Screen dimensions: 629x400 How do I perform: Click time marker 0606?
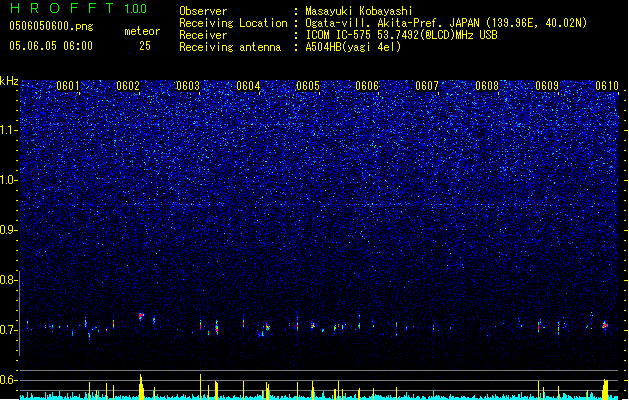coord(367,86)
